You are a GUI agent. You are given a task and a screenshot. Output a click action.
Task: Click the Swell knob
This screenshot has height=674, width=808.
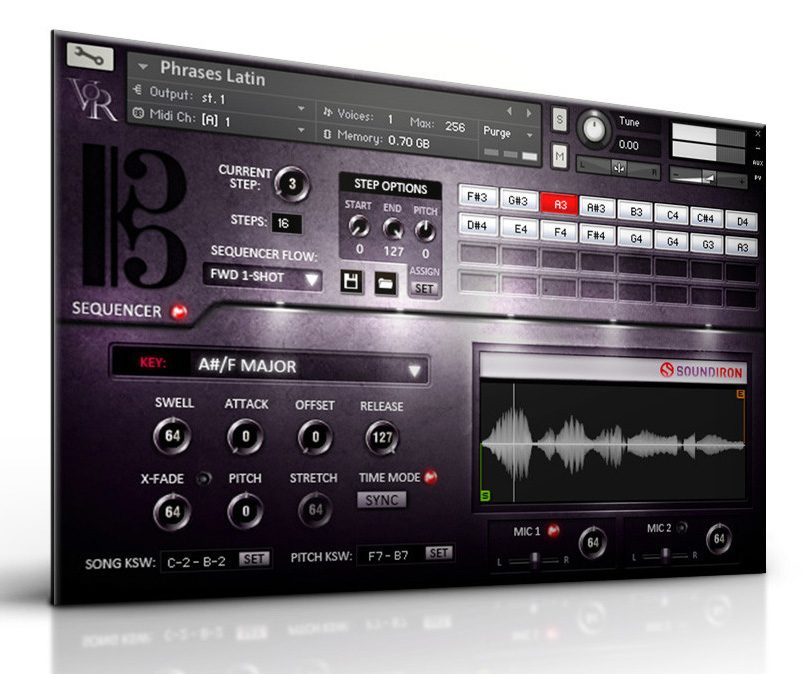172,436
